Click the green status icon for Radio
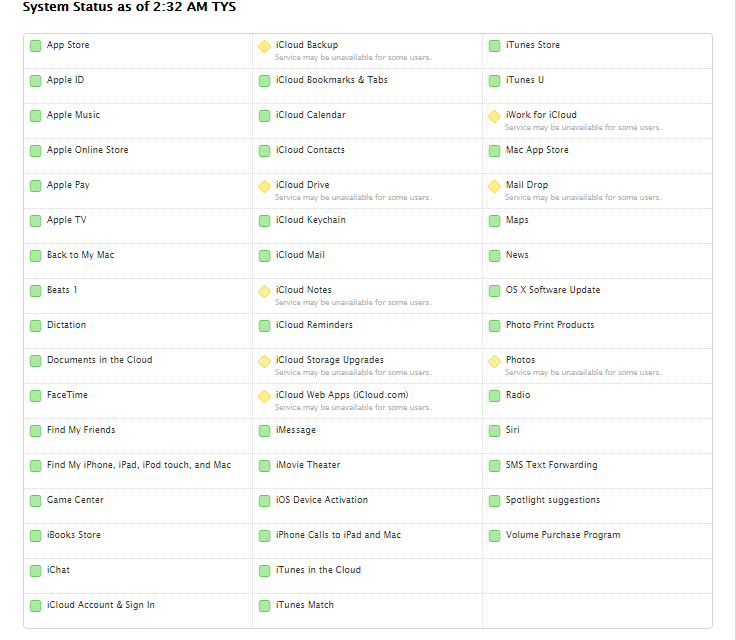Image resolution: width=736 pixels, height=640 pixels. tap(494, 396)
